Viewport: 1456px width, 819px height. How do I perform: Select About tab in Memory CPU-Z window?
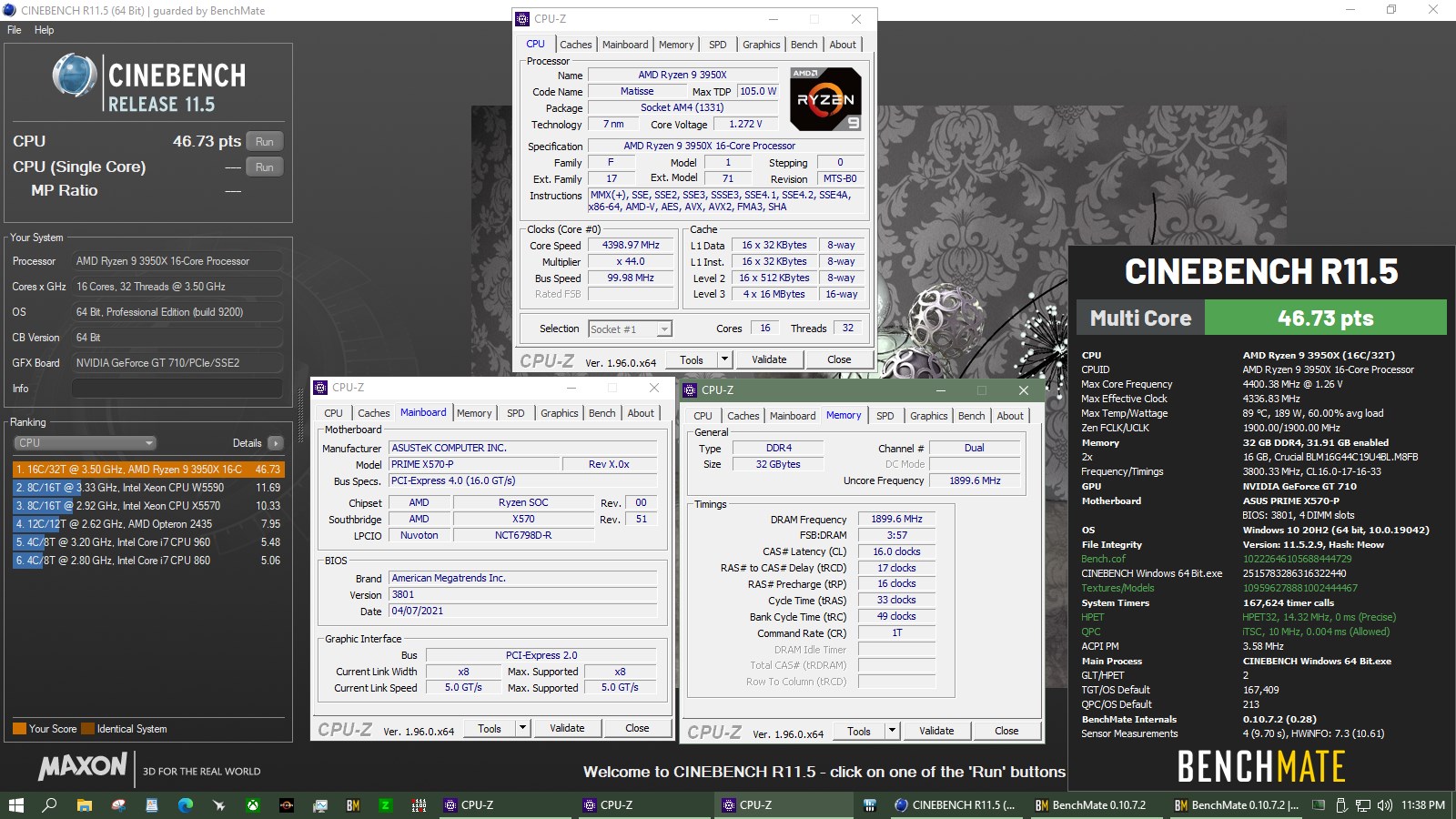pos(1010,416)
